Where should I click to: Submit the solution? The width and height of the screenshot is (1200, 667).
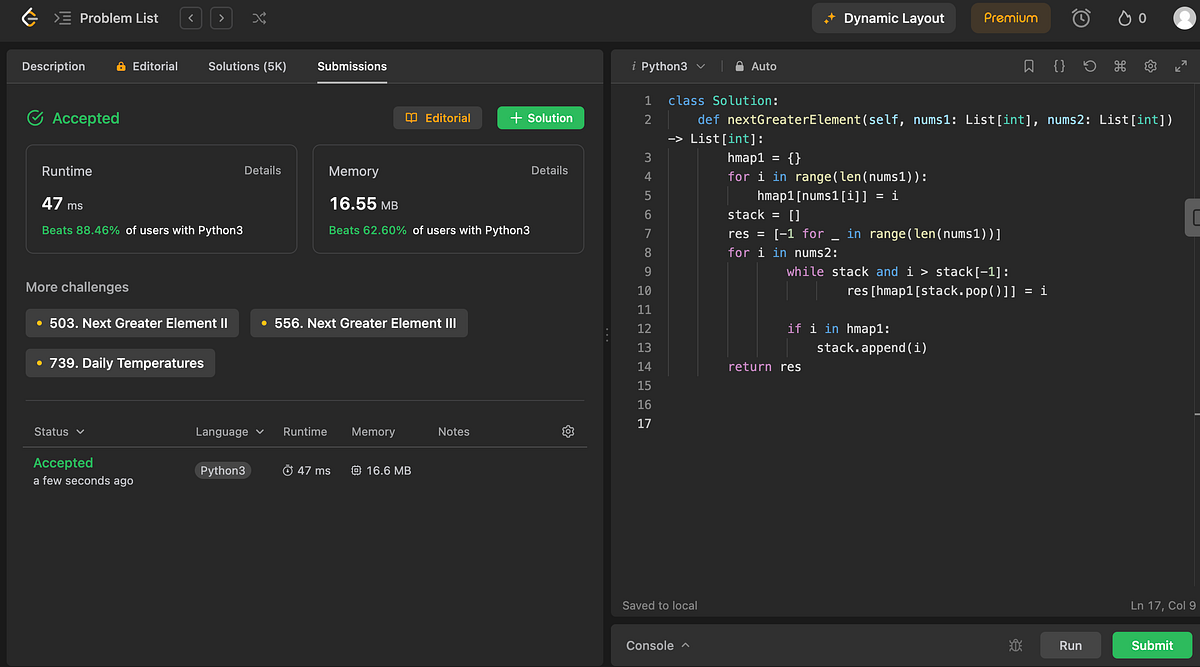click(x=1151, y=645)
